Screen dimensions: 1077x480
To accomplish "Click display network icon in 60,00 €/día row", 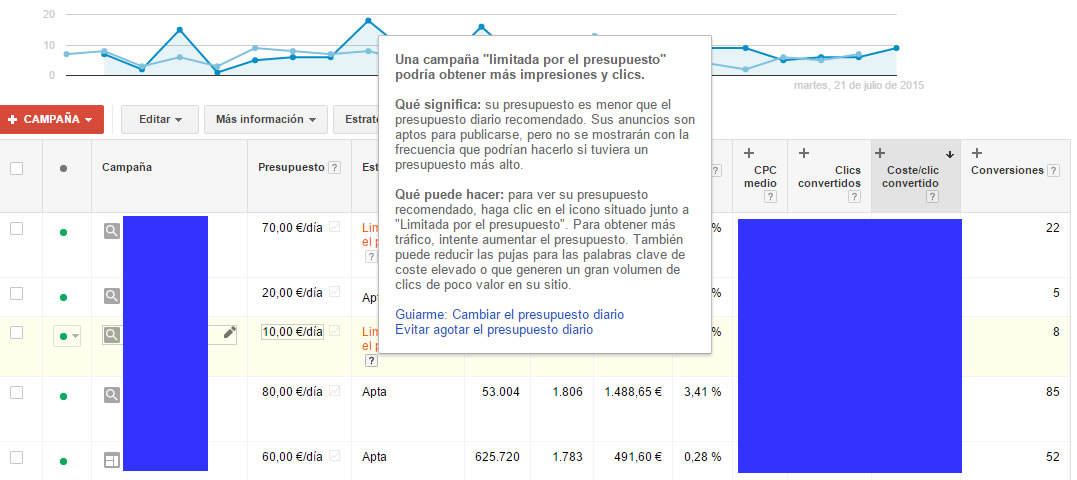I will tap(112, 459).
